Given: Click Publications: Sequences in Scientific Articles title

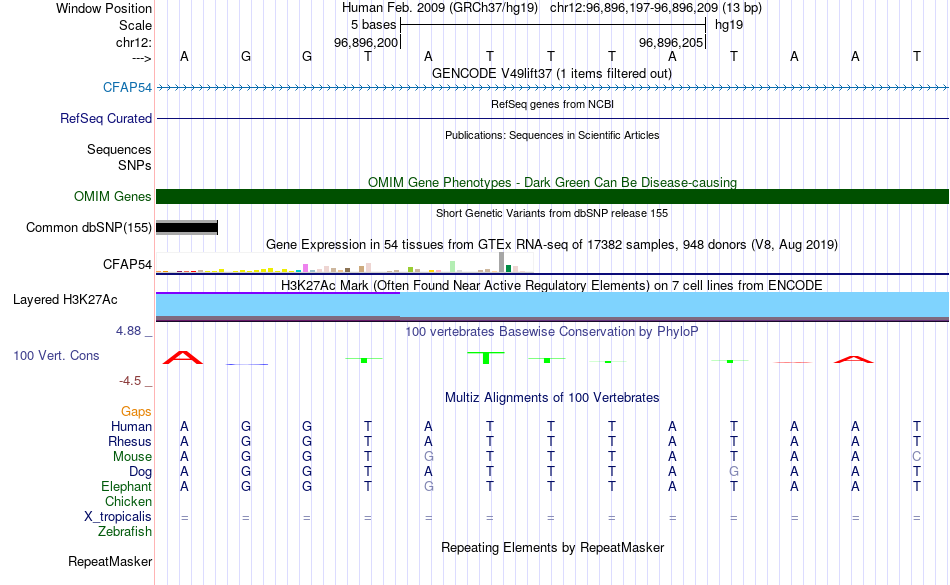Looking at the screenshot, I should point(552,135).
